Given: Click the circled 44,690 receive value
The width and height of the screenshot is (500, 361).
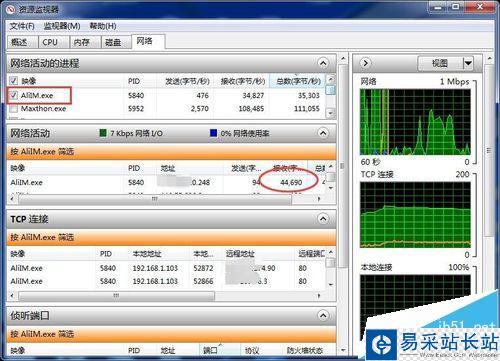Looking at the screenshot, I should coord(291,182).
